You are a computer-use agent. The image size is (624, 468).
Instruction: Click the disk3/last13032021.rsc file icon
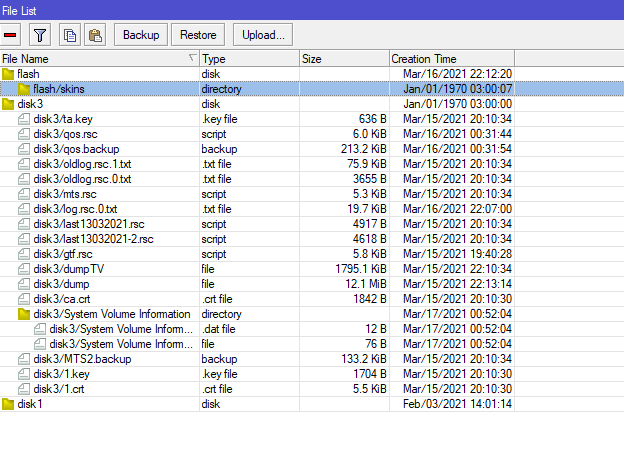click(24, 224)
